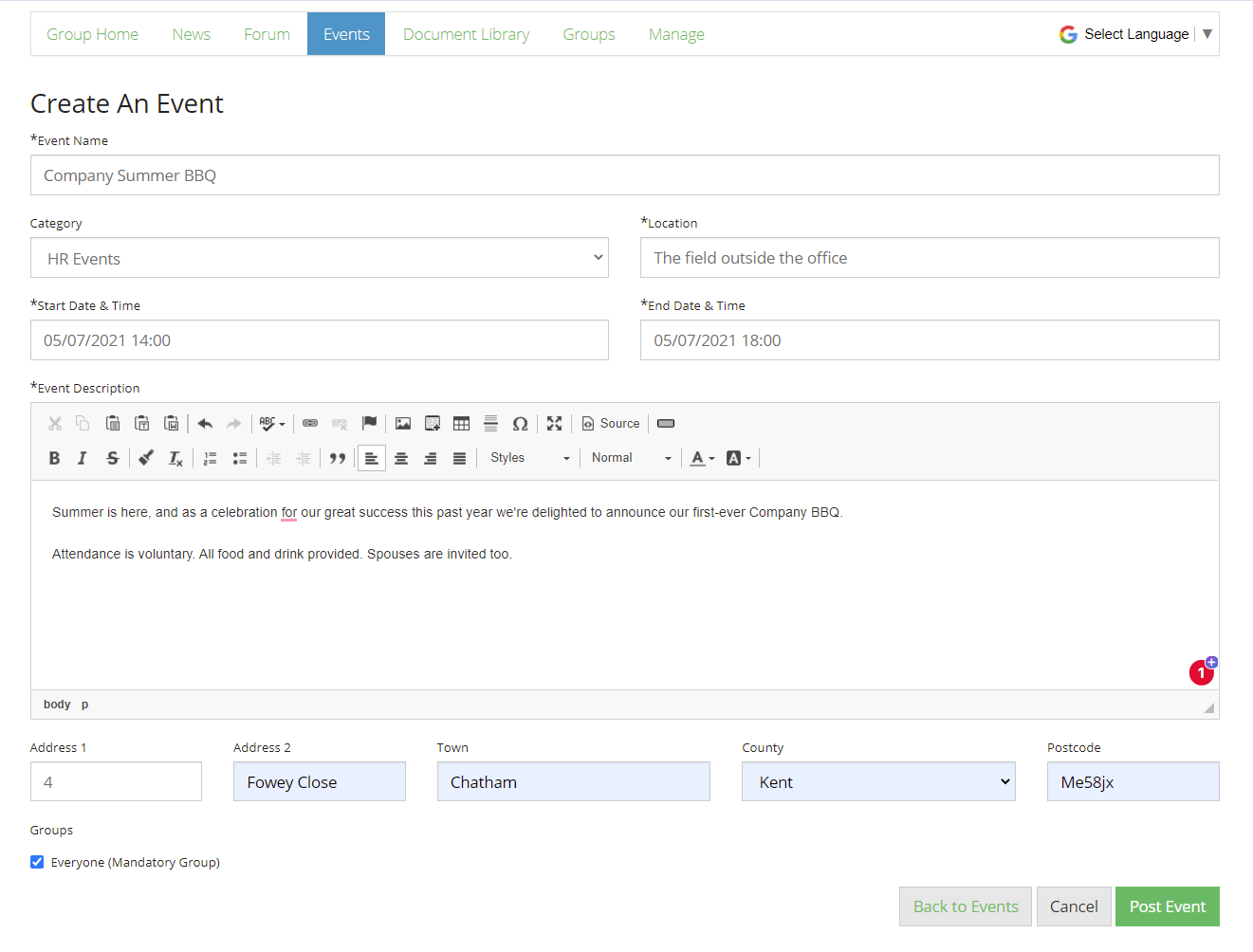Viewport: 1253px width, 952px height.
Task: Apply bold formatting in the editor
Action: tap(54, 458)
